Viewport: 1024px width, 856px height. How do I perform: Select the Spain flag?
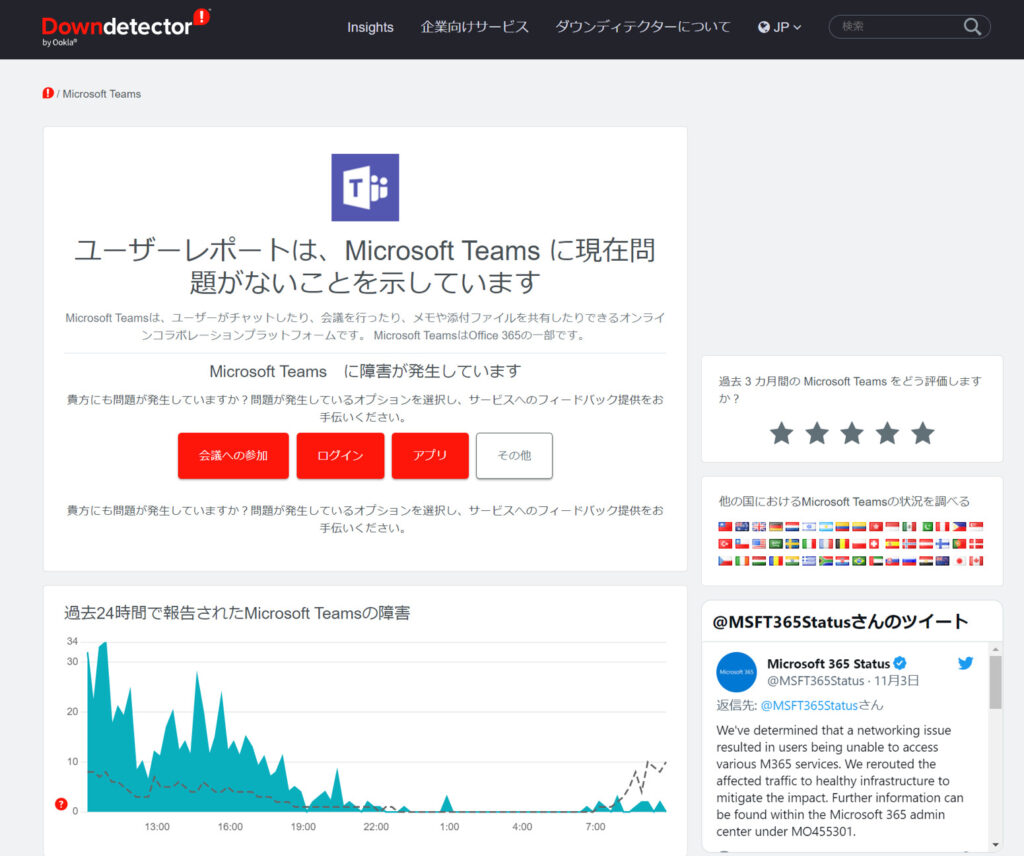click(893, 544)
